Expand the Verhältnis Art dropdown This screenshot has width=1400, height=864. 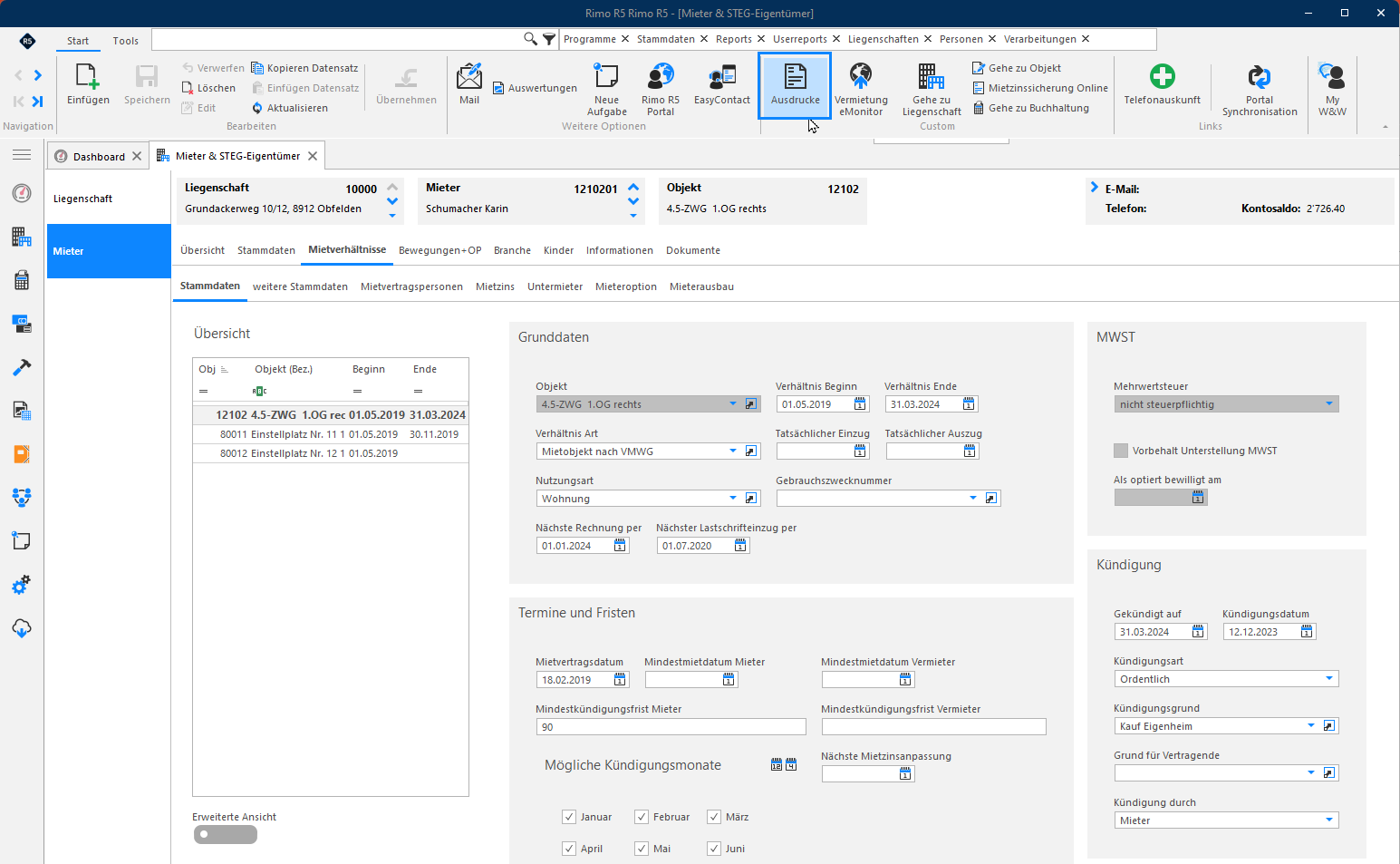[733, 451]
